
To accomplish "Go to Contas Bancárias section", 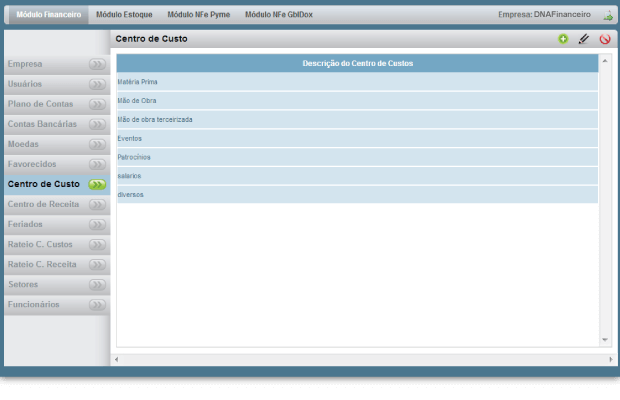I will tap(42, 124).
